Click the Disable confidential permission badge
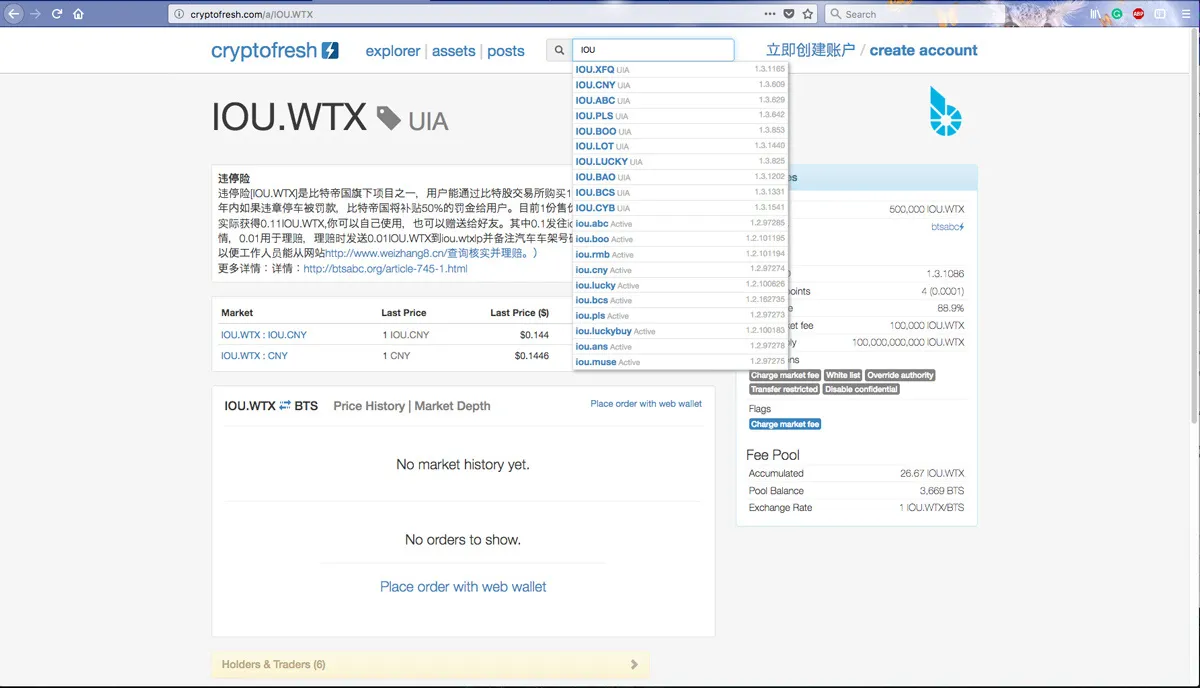 [861, 389]
